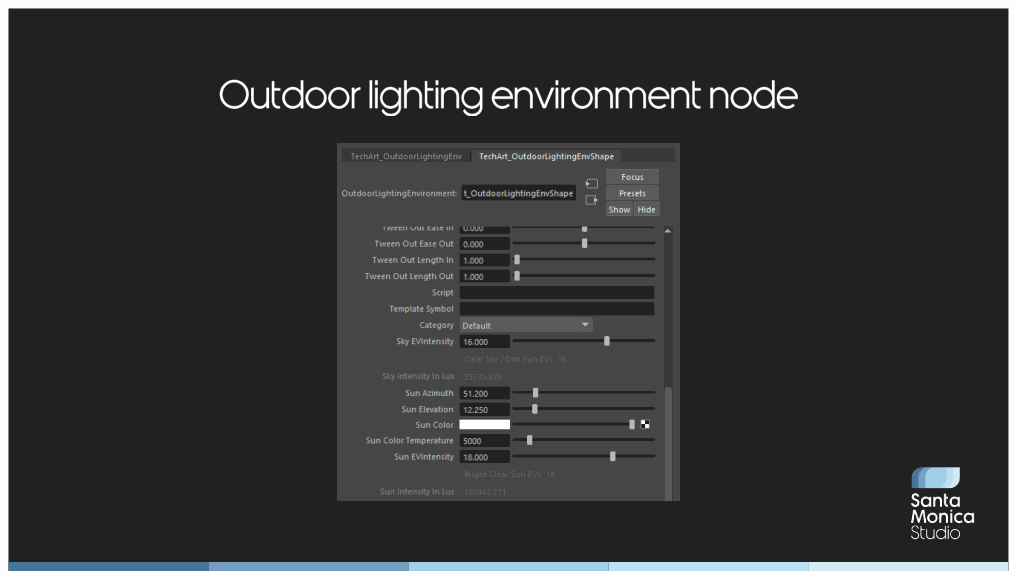The image size is (1015, 578).
Task: Click the Tween Out Ease Out slider handle
Action: tap(585, 243)
